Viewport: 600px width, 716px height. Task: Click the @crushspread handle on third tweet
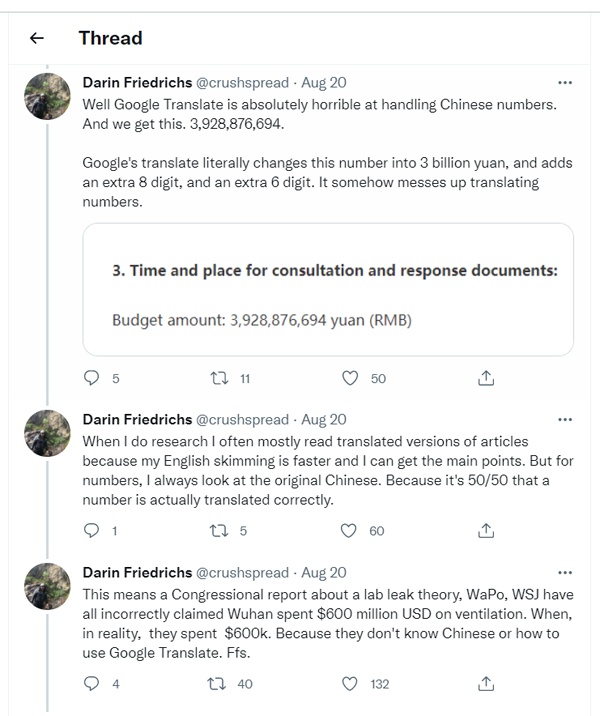pyautogui.click(x=243, y=573)
